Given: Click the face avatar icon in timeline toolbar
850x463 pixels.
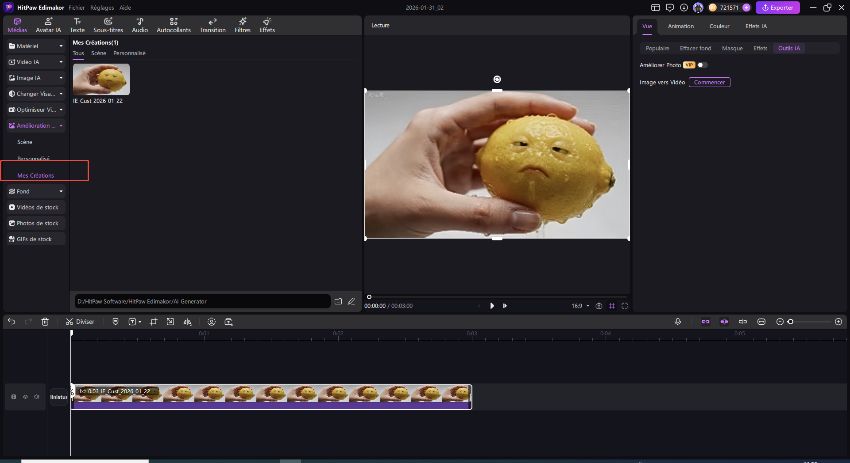Looking at the screenshot, I should (211, 321).
